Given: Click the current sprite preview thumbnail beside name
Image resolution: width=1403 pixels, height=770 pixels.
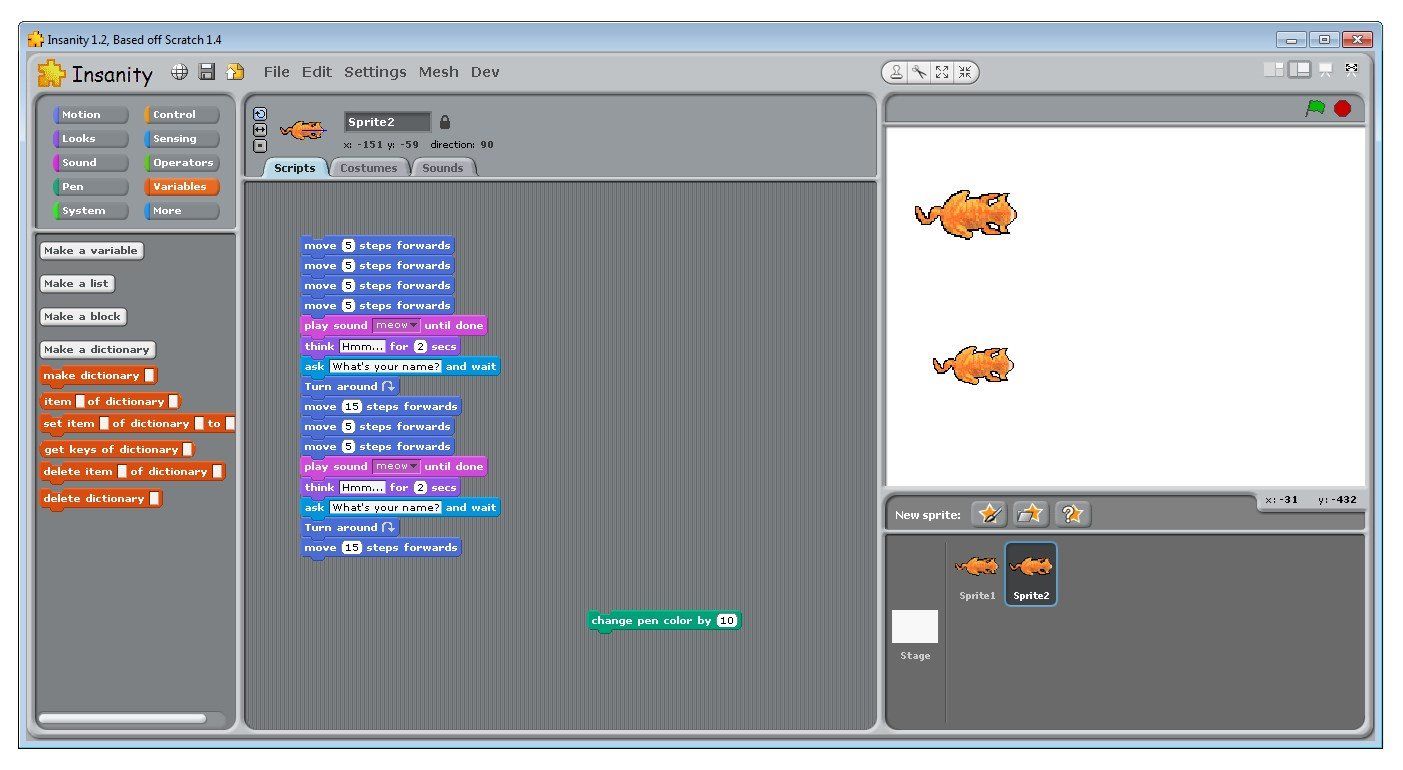Looking at the screenshot, I should click(x=303, y=130).
